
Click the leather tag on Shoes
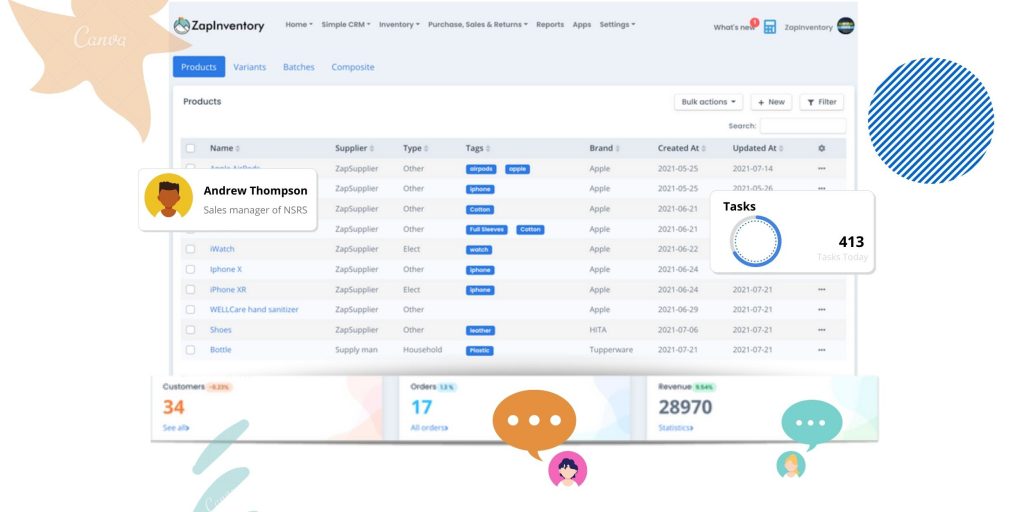tap(480, 330)
